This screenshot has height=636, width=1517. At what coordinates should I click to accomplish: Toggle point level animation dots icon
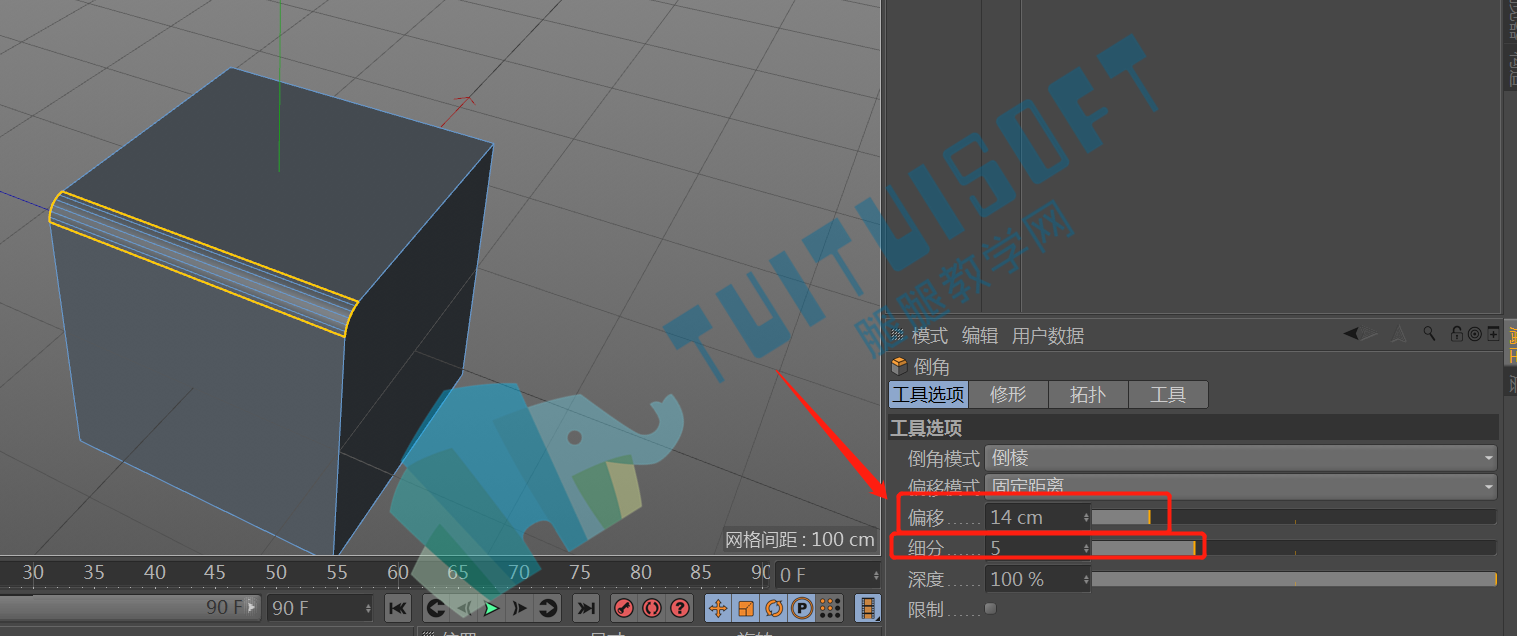[x=829, y=607]
